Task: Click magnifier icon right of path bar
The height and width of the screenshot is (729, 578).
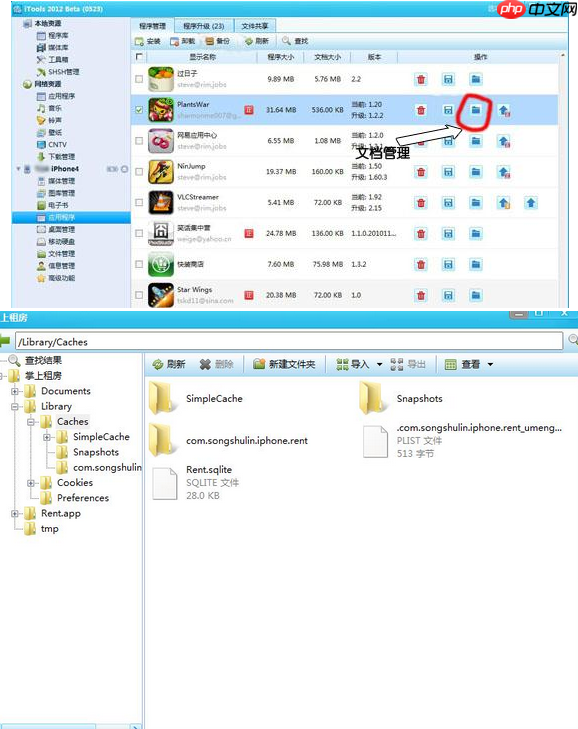Action: (x=573, y=340)
